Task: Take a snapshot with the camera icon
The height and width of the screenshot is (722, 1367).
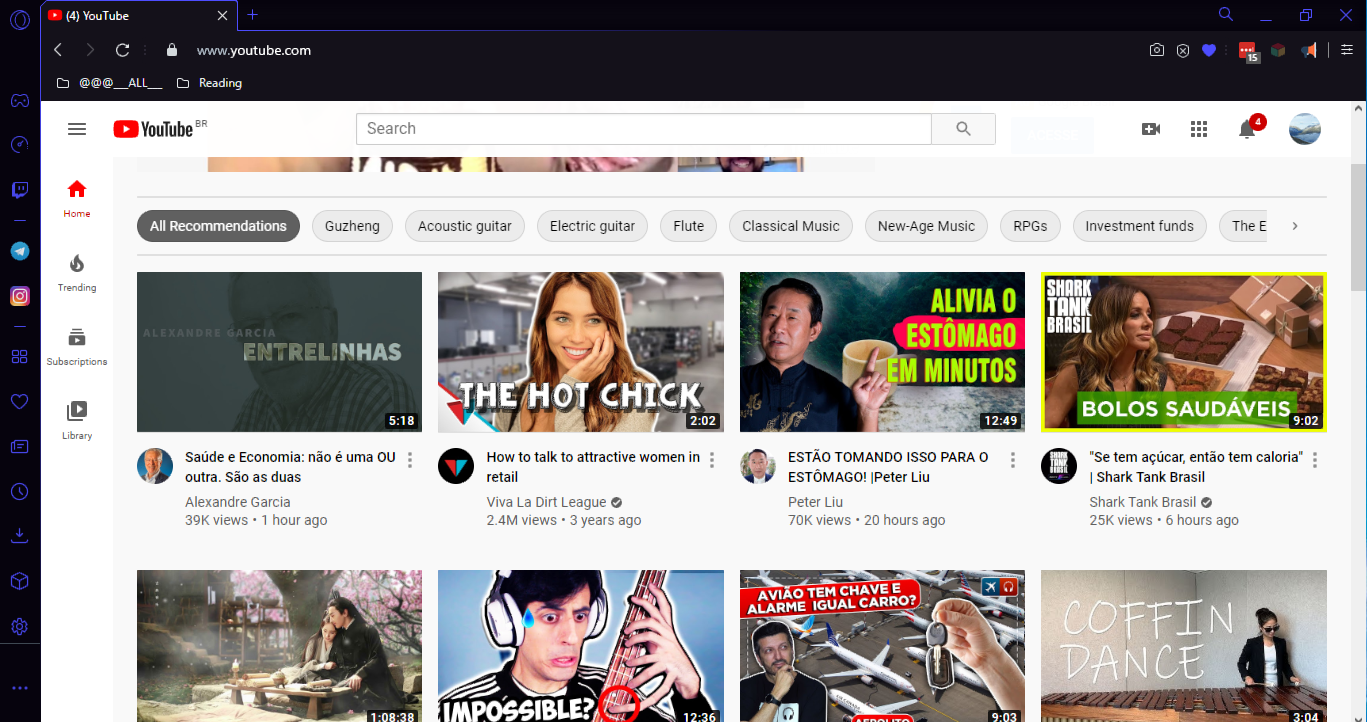Action: (x=1157, y=50)
